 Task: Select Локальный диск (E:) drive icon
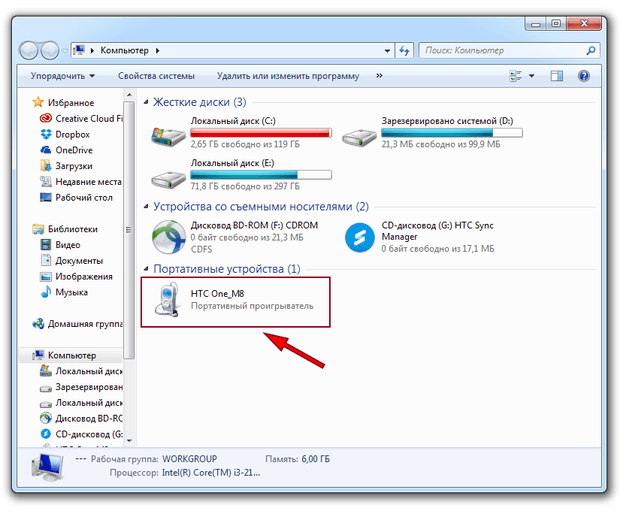(x=168, y=179)
